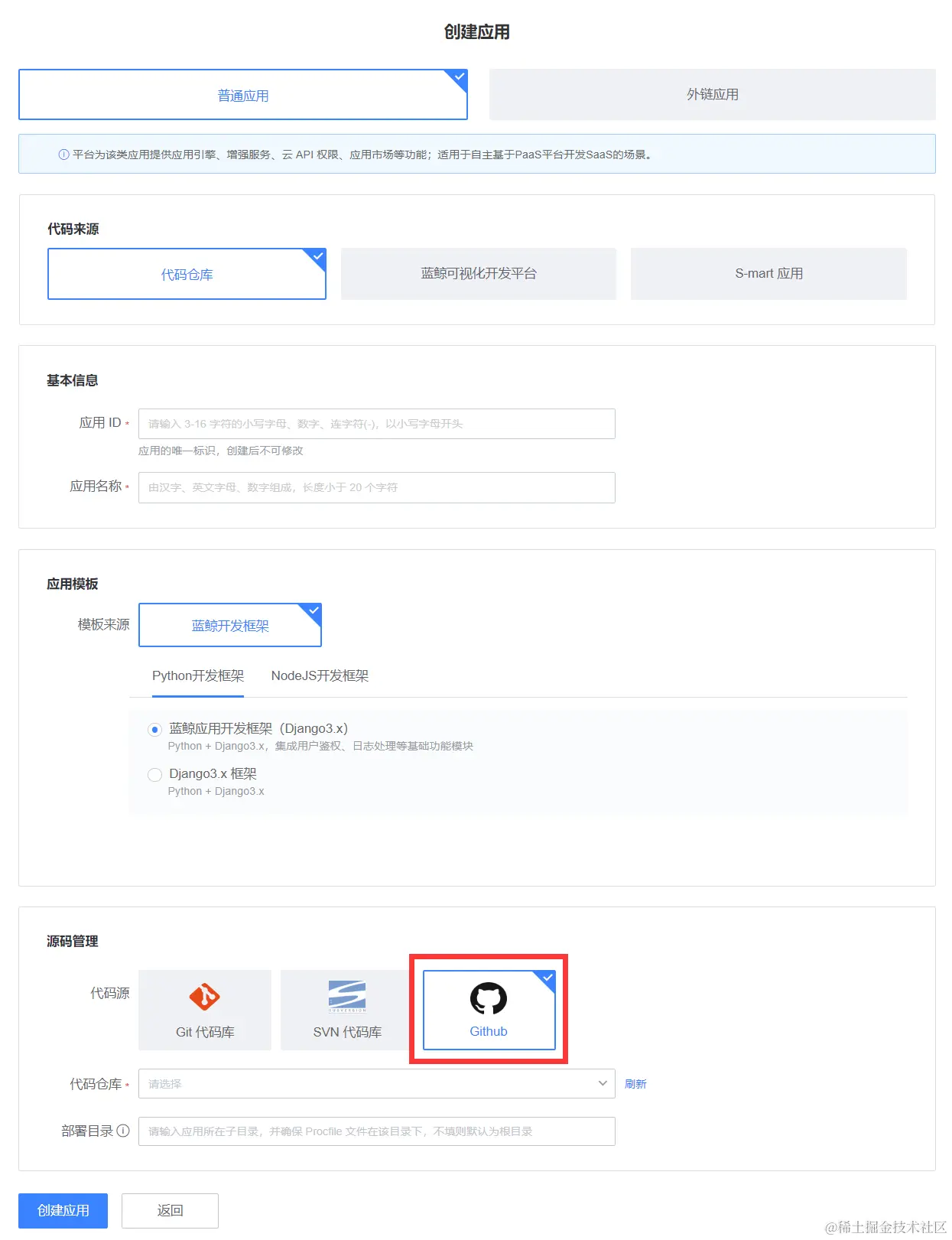Switch to 外链应用 application type
This screenshot has width=952, height=1240.
pos(713,94)
